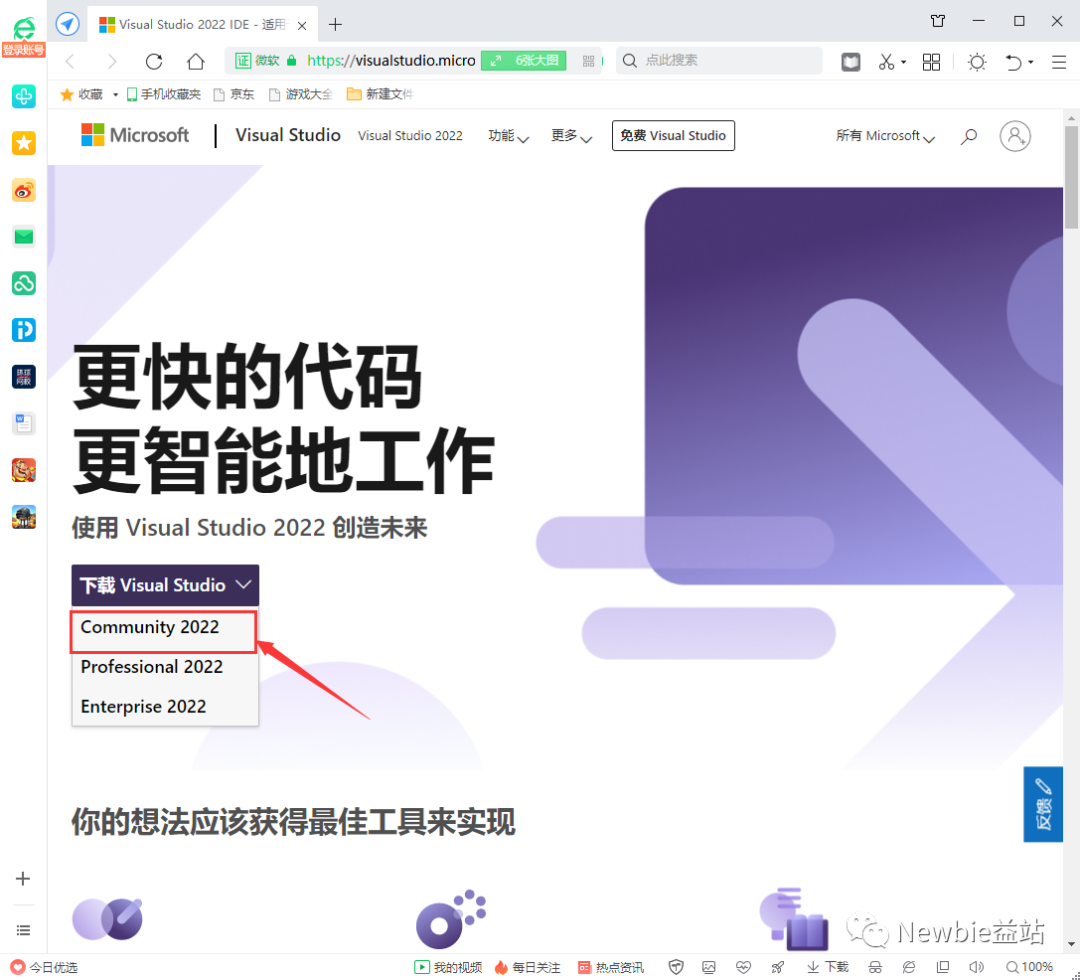This screenshot has width=1080, height=980.
Task: Open the app grid icon near the toolbar
Action: [x=931, y=62]
